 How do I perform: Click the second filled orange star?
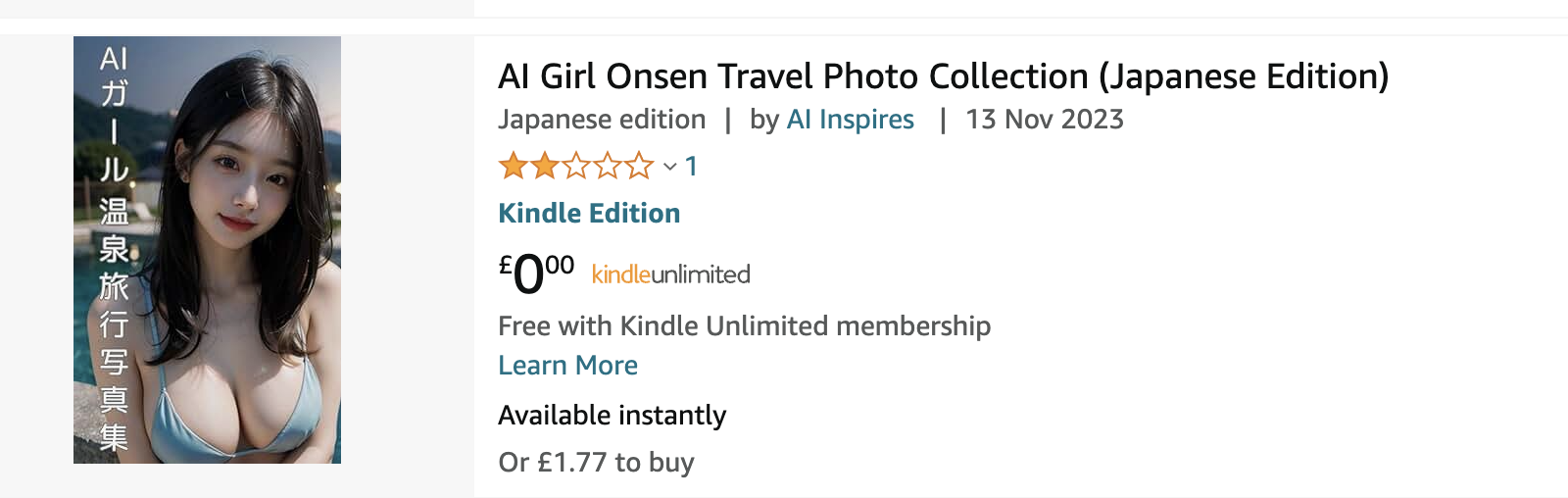coord(544,166)
